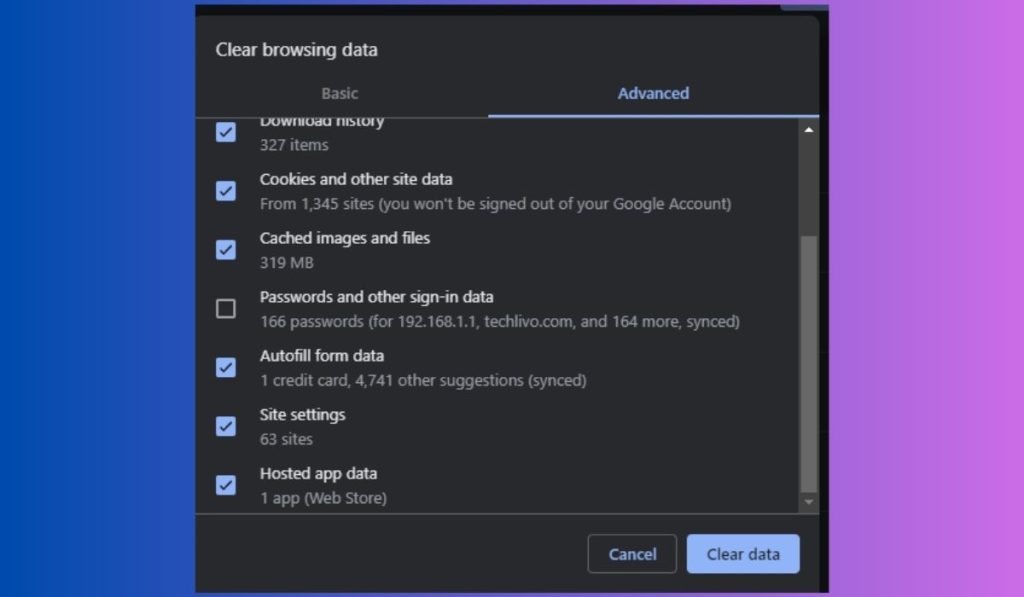Screen dimensions: 1024x597
Task: Toggle the Site settings checkbox
Action: [x=226, y=426]
